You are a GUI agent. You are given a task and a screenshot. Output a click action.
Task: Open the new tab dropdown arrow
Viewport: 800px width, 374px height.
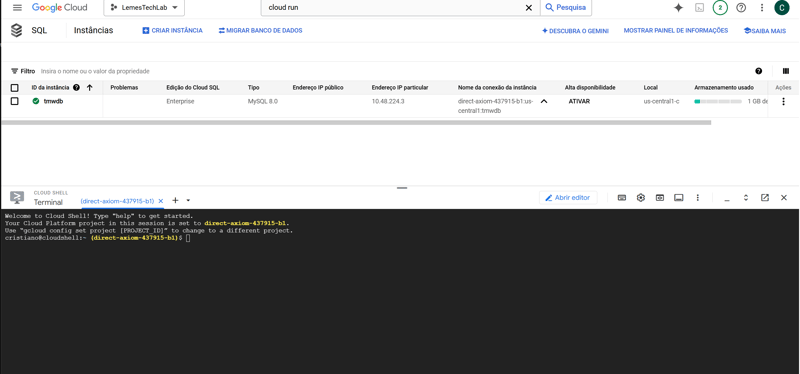(188, 201)
